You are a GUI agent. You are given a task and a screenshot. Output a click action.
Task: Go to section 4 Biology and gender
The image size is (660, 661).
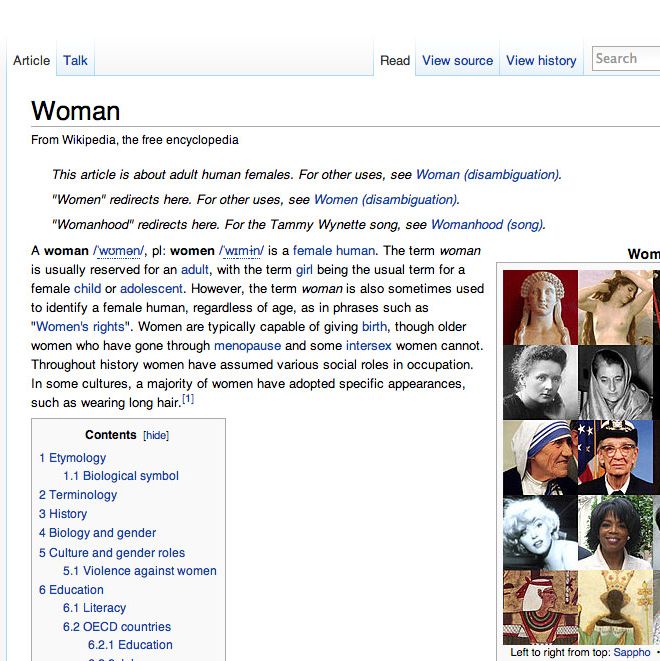[x=97, y=533]
